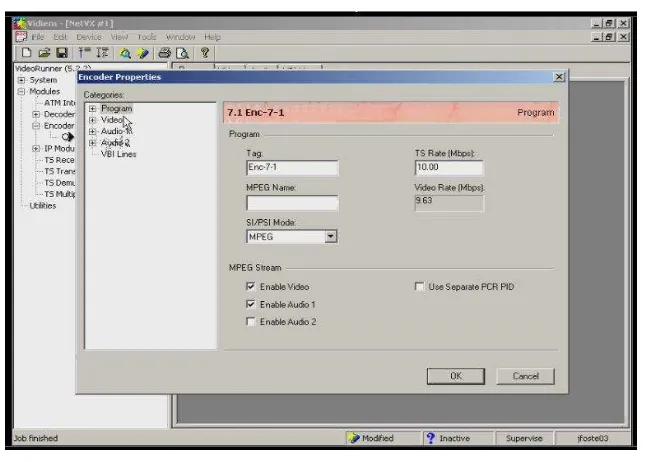Select ATM Int item in Modules tree
Screen dimensions: 646x462
click(x=59, y=103)
